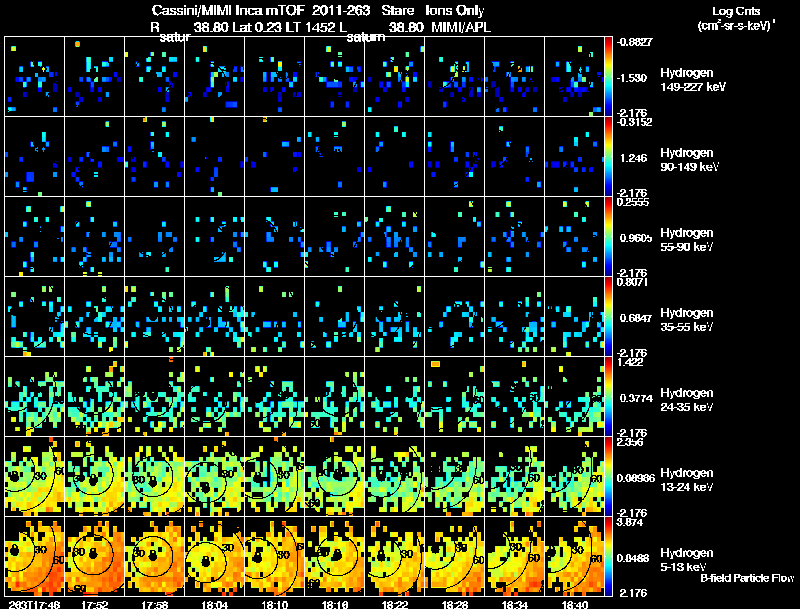Open the Hydrogen 5-13 keV panel at 17:52

pos(94,557)
